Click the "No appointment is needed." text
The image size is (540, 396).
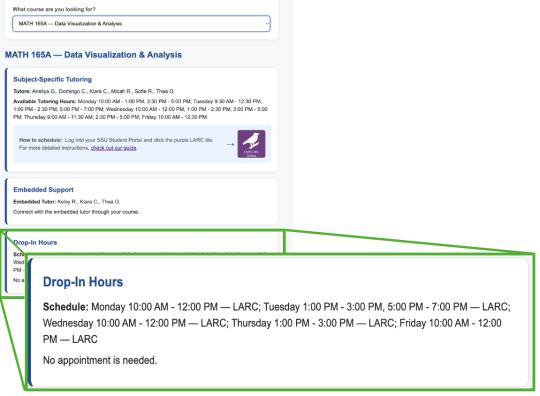[x=100, y=360]
